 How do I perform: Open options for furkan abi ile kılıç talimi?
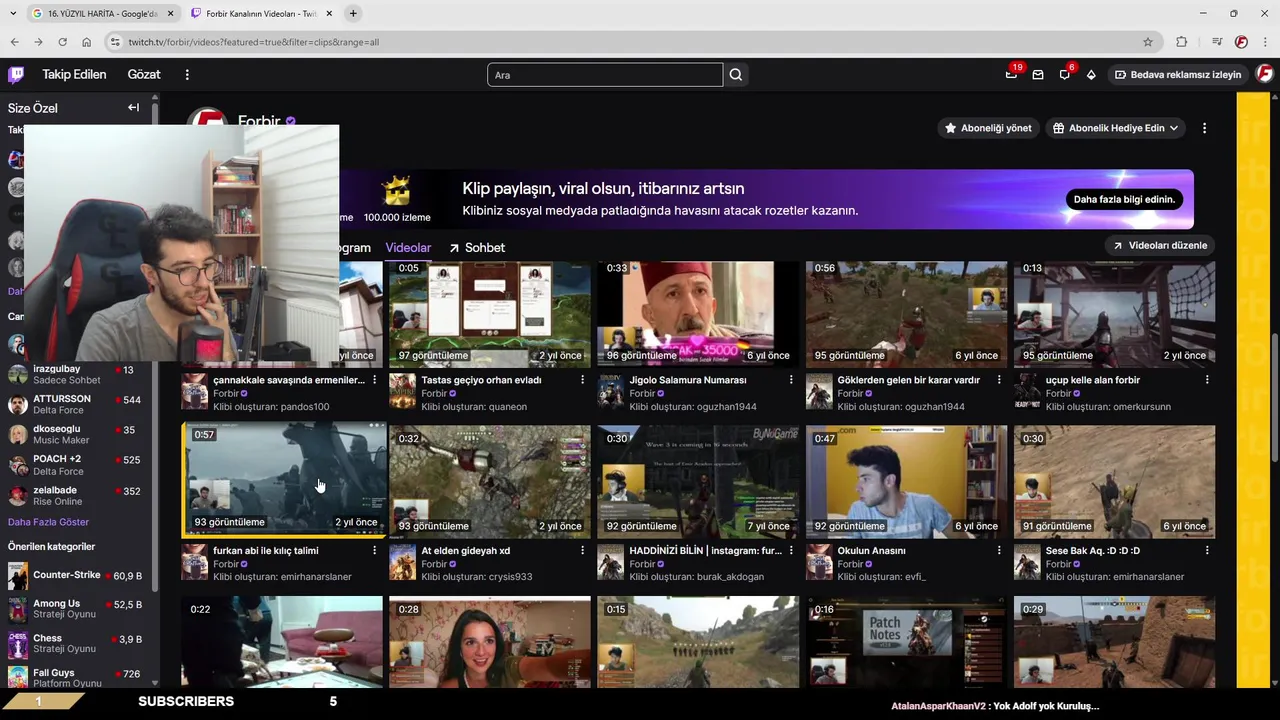(x=375, y=550)
